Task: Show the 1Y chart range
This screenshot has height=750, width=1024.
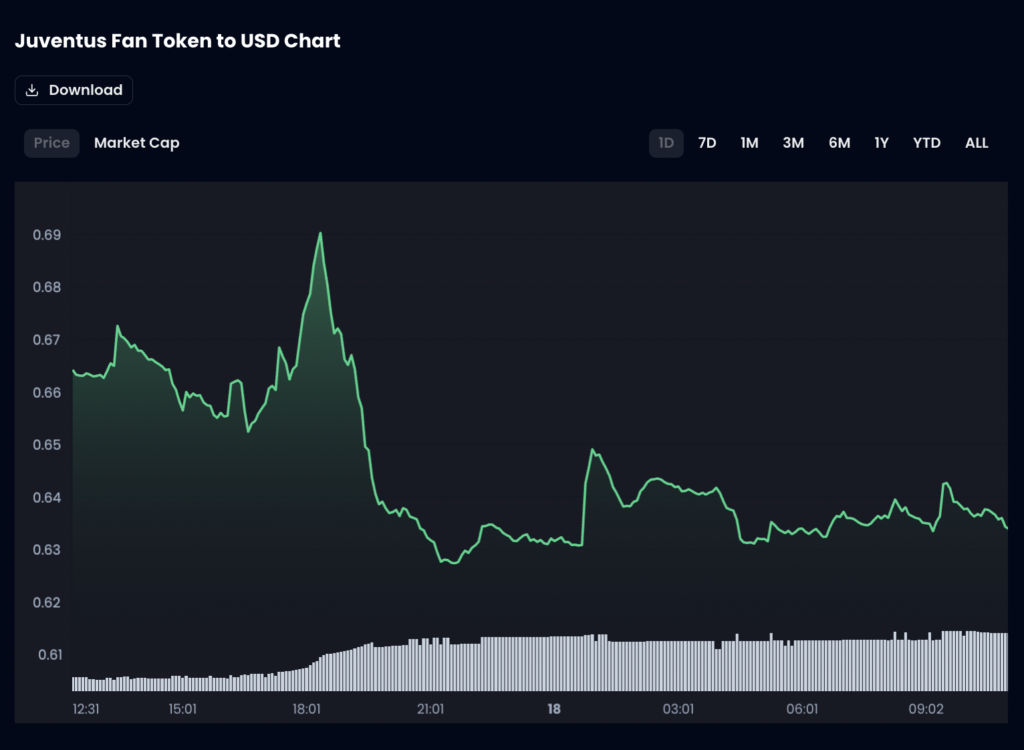Action: point(881,143)
